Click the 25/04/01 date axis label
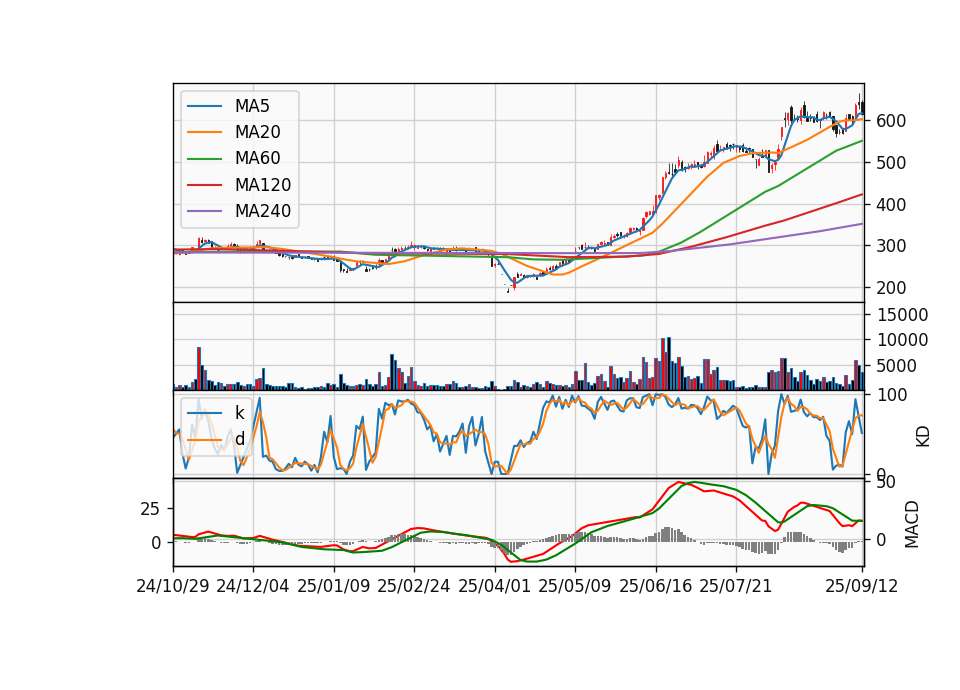Screen dimensions: 960x690 [x=495, y=586]
